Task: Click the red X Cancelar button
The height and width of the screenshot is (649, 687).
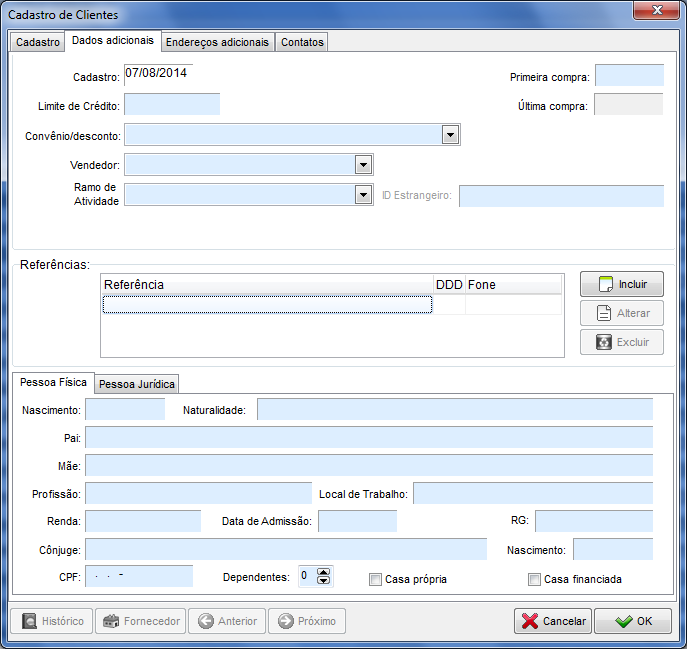Action: point(552,621)
